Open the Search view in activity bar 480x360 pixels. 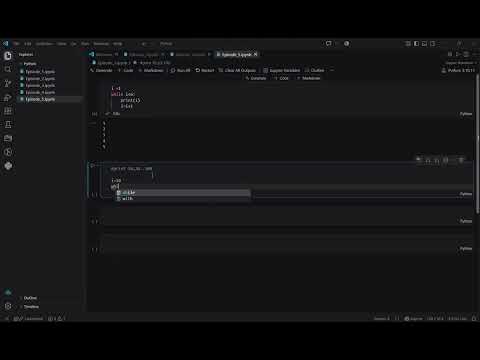pyautogui.click(x=8, y=69)
